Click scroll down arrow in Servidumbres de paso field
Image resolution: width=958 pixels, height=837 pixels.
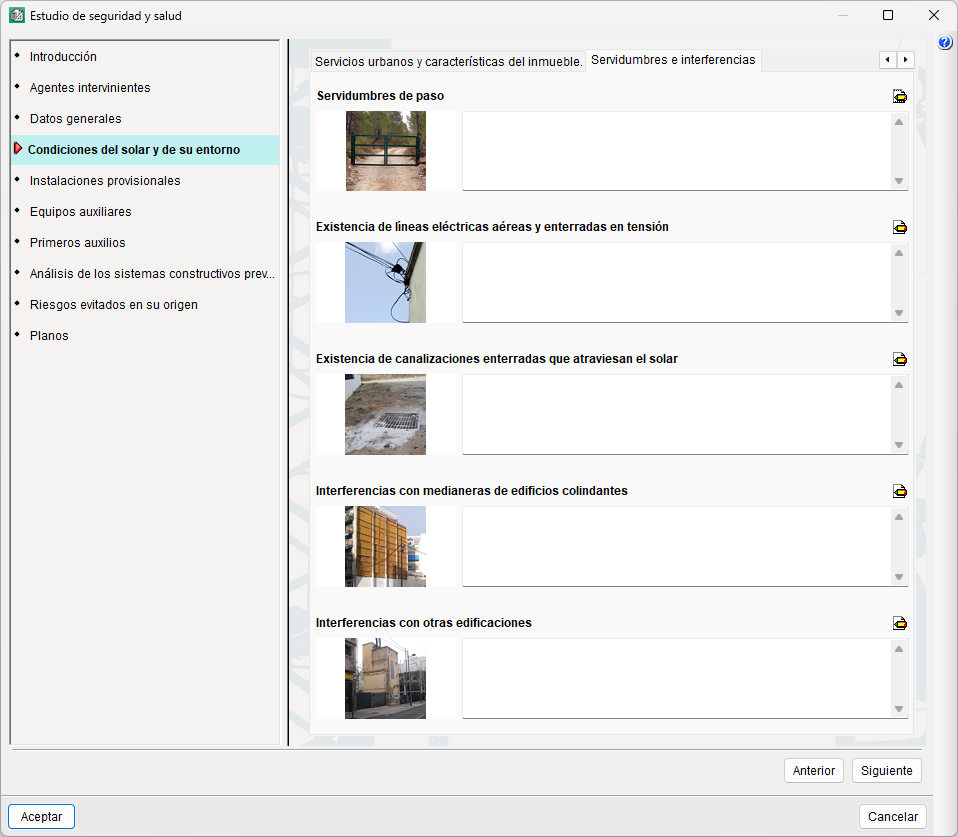(899, 181)
